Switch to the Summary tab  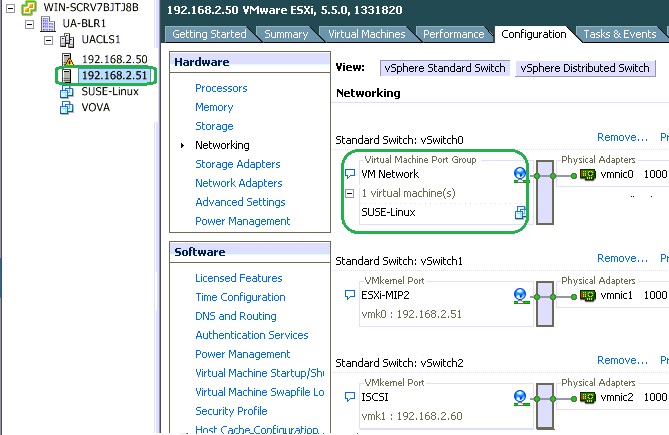point(286,34)
